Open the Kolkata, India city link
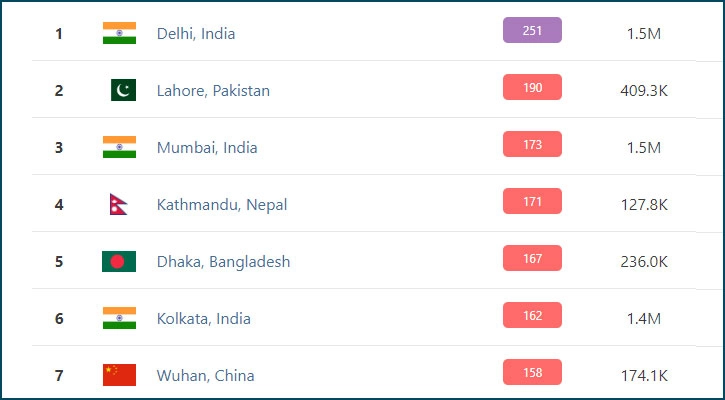 (x=203, y=319)
